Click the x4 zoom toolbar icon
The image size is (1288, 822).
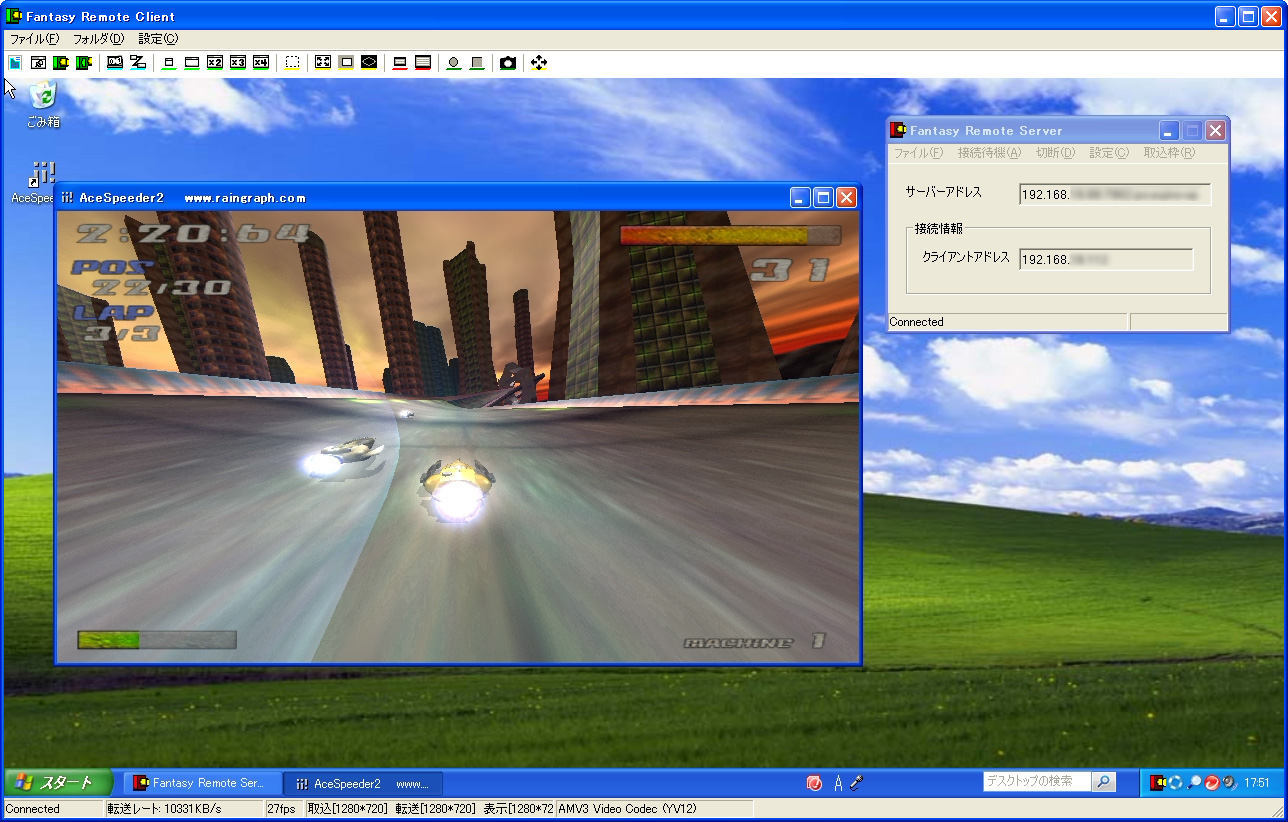point(261,63)
